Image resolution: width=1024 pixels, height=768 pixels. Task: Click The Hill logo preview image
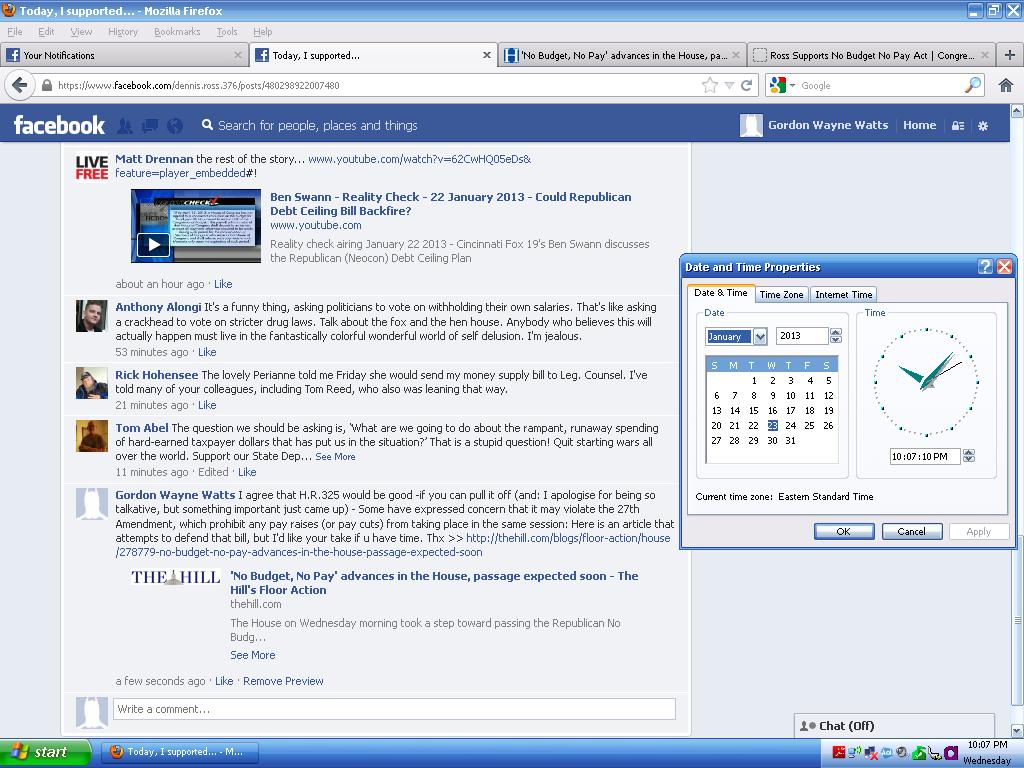pos(175,577)
